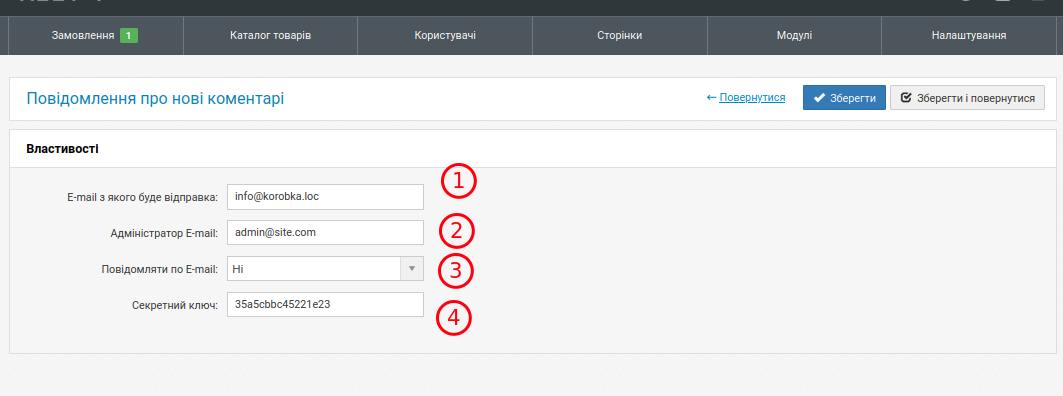
Task: Go to Користувачі section
Action: pyautogui.click(x=445, y=35)
